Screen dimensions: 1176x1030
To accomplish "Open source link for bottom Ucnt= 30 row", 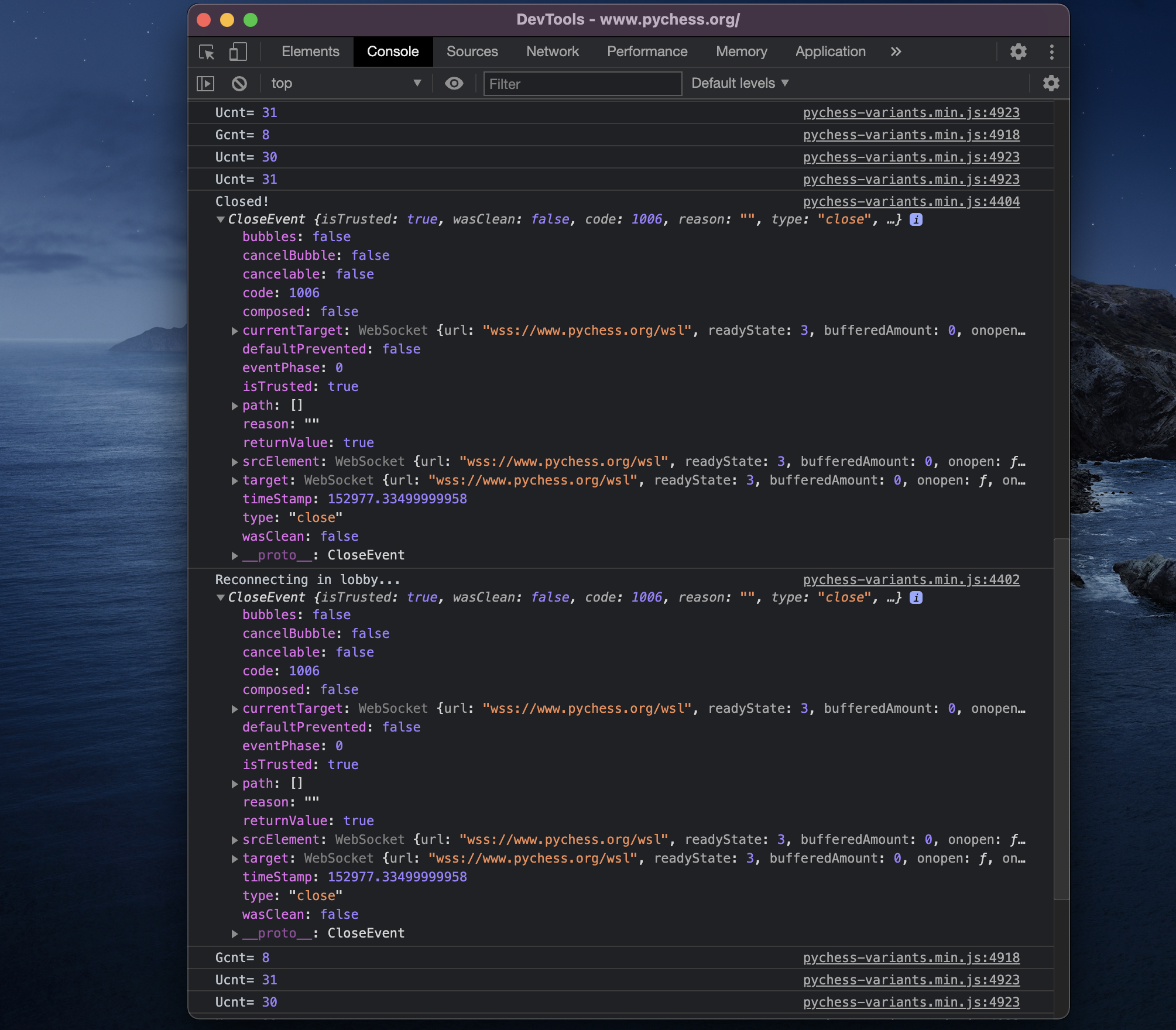I will [911, 1002].
